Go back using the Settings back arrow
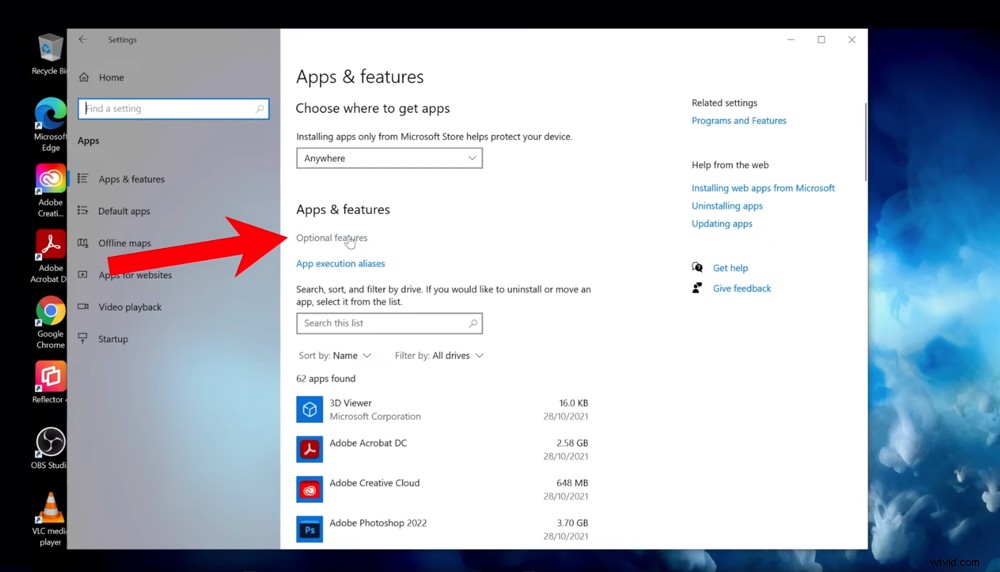The width and height of the screenshot is (1000, 572). click(x=83, y=40)
